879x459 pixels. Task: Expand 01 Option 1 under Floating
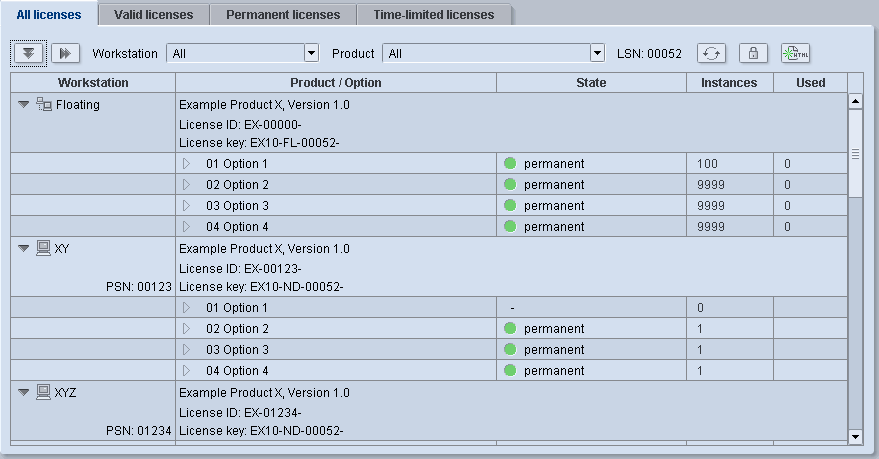click(186, 163)
